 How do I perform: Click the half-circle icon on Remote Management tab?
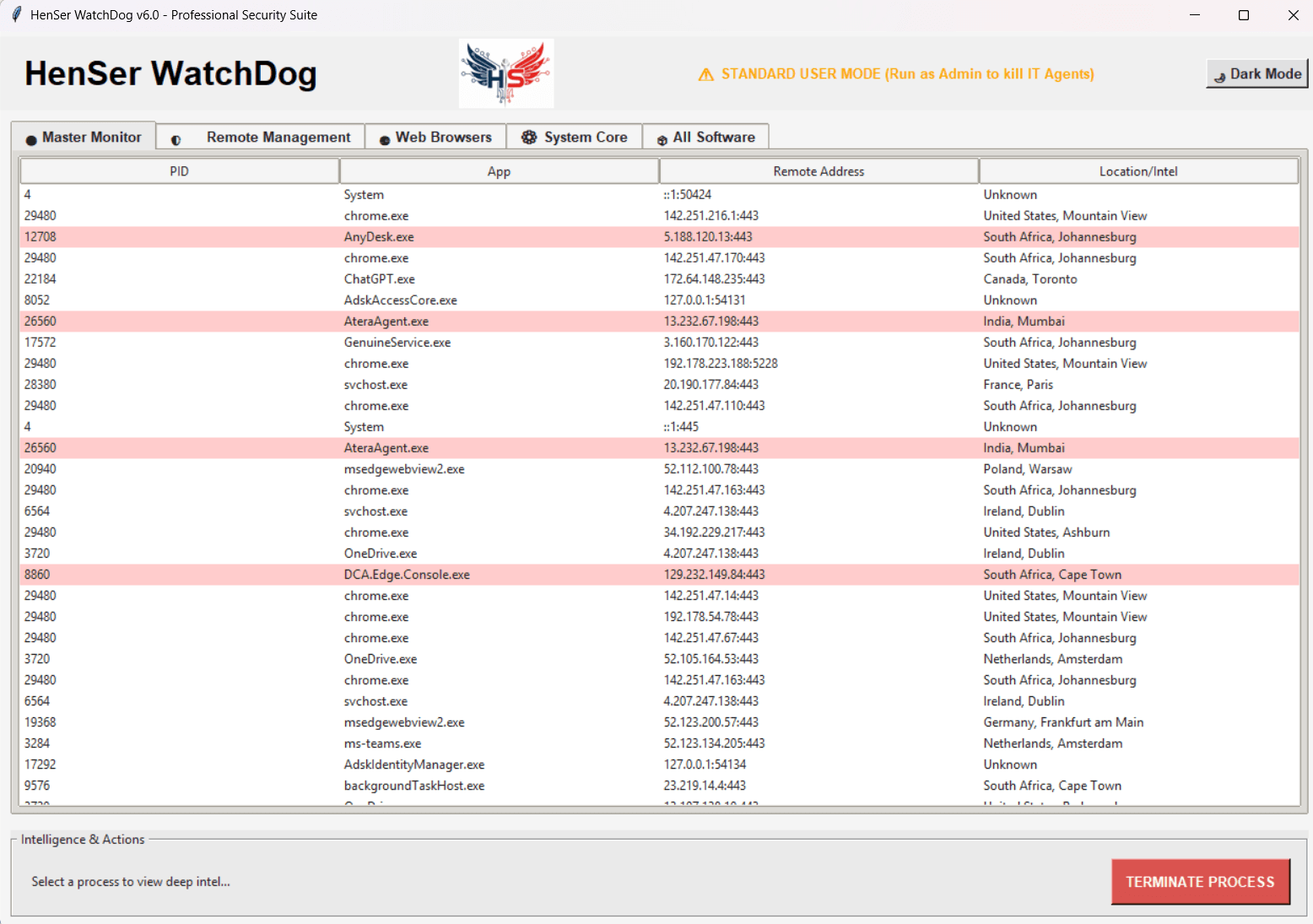point(176,140)
